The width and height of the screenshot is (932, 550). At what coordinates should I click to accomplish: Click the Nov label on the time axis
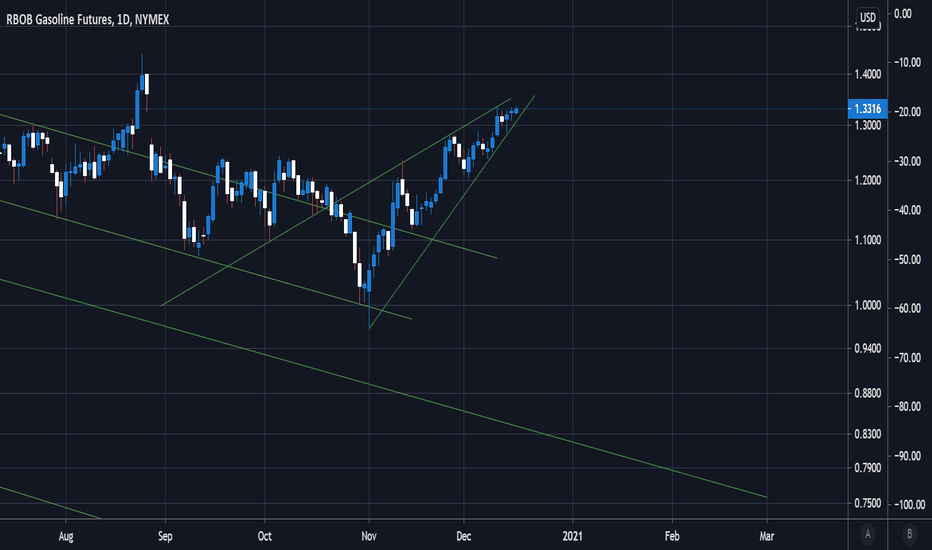[369, 536]
